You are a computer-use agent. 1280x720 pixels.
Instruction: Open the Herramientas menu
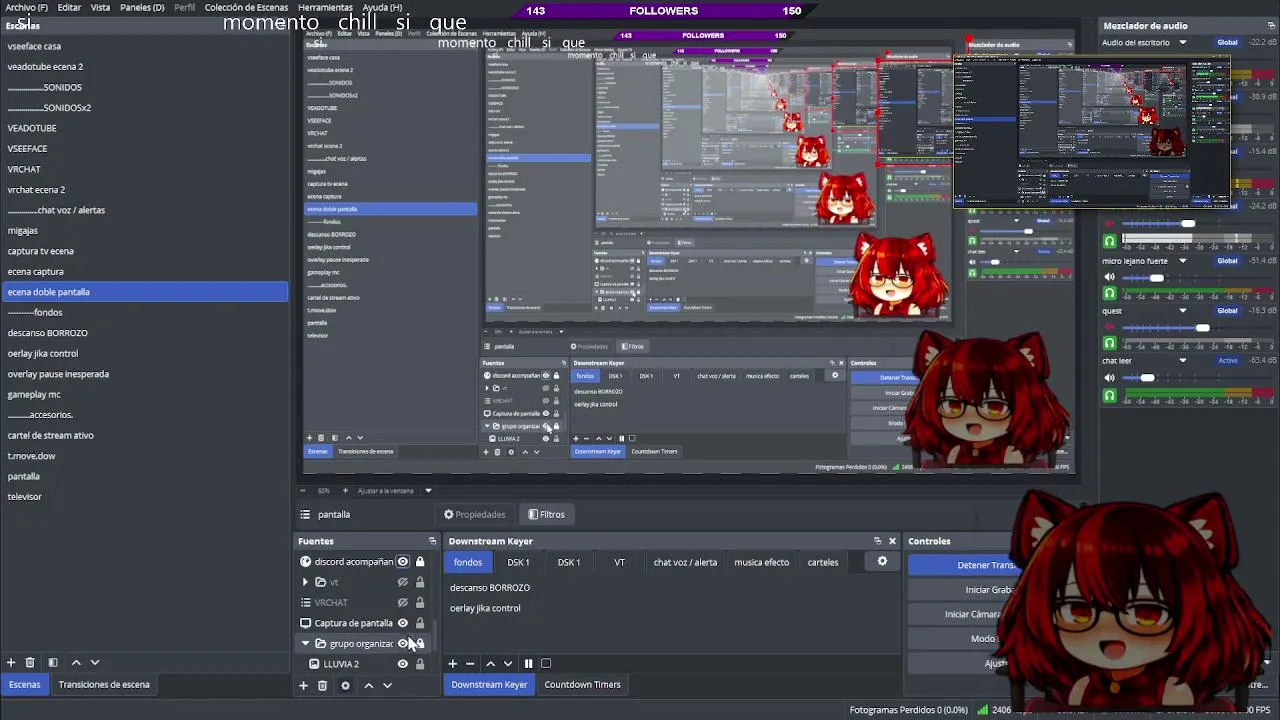(325, 7)
